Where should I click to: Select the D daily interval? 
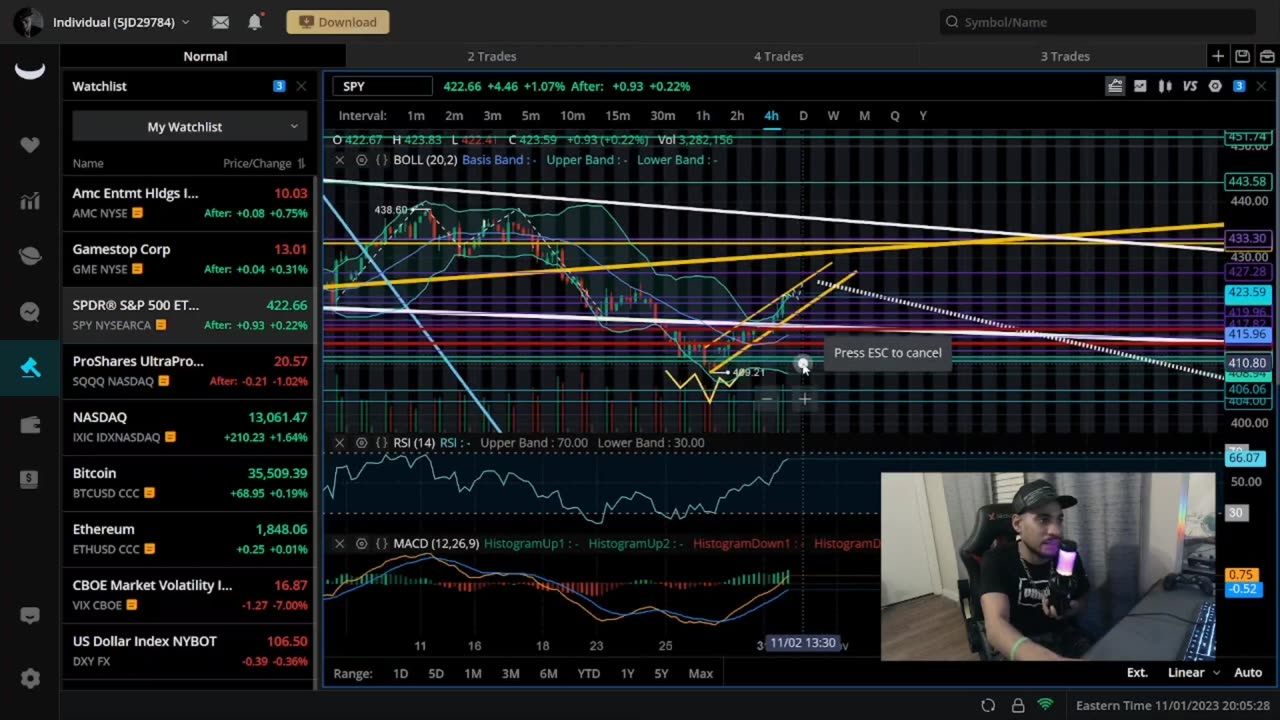pos(803,116)
